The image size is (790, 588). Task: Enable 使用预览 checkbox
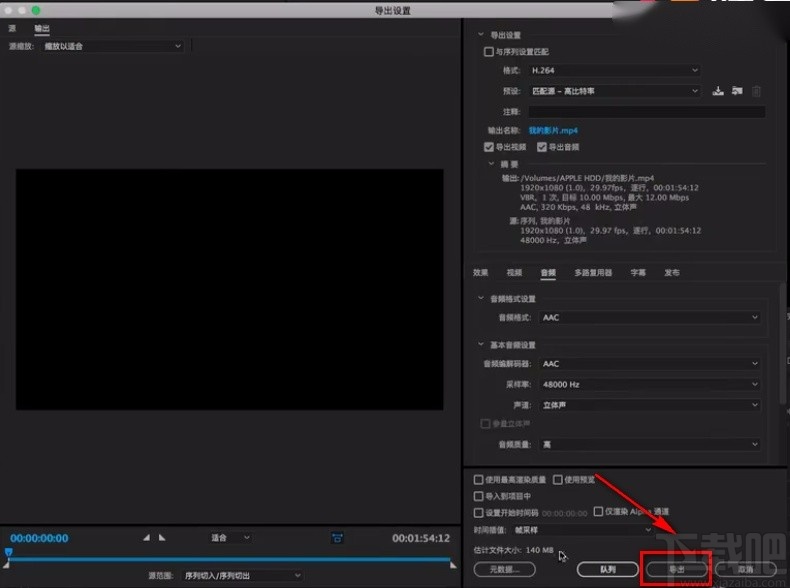(558, 479)
